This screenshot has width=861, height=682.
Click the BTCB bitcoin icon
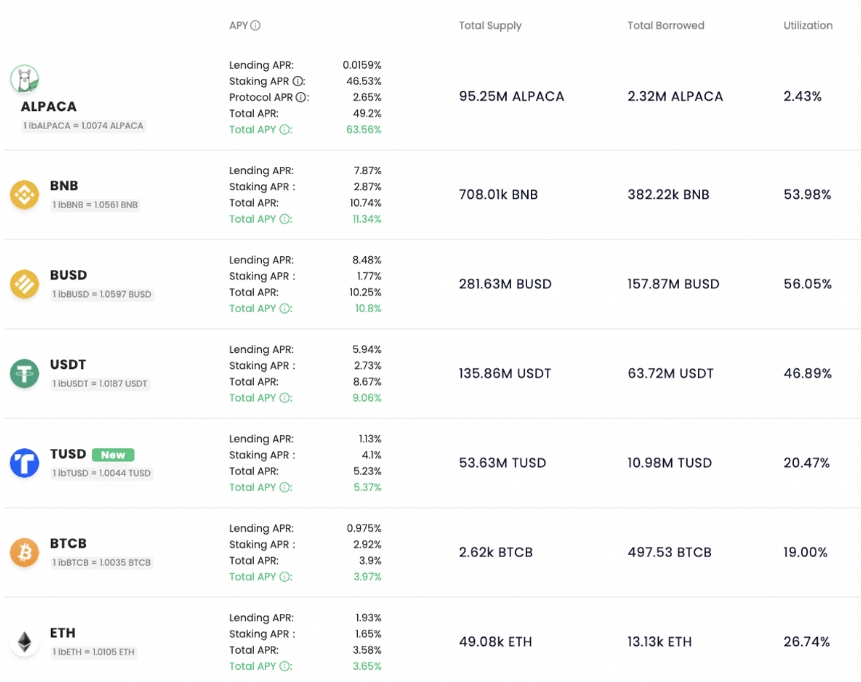[24, 552]
